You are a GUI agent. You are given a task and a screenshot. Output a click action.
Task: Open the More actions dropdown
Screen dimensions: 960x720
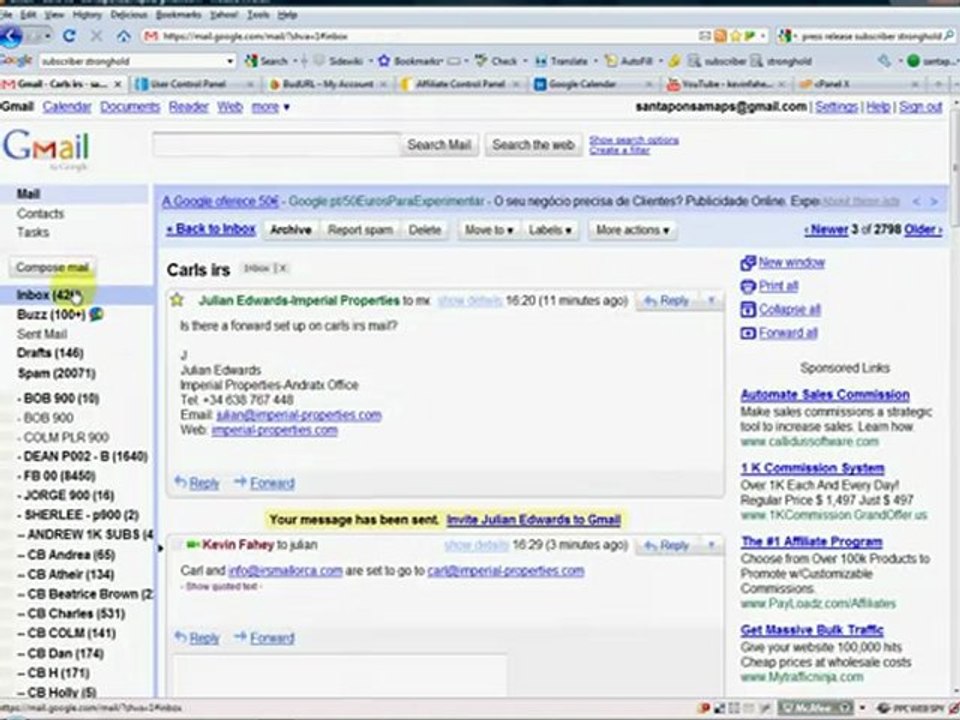coord(632,230)
